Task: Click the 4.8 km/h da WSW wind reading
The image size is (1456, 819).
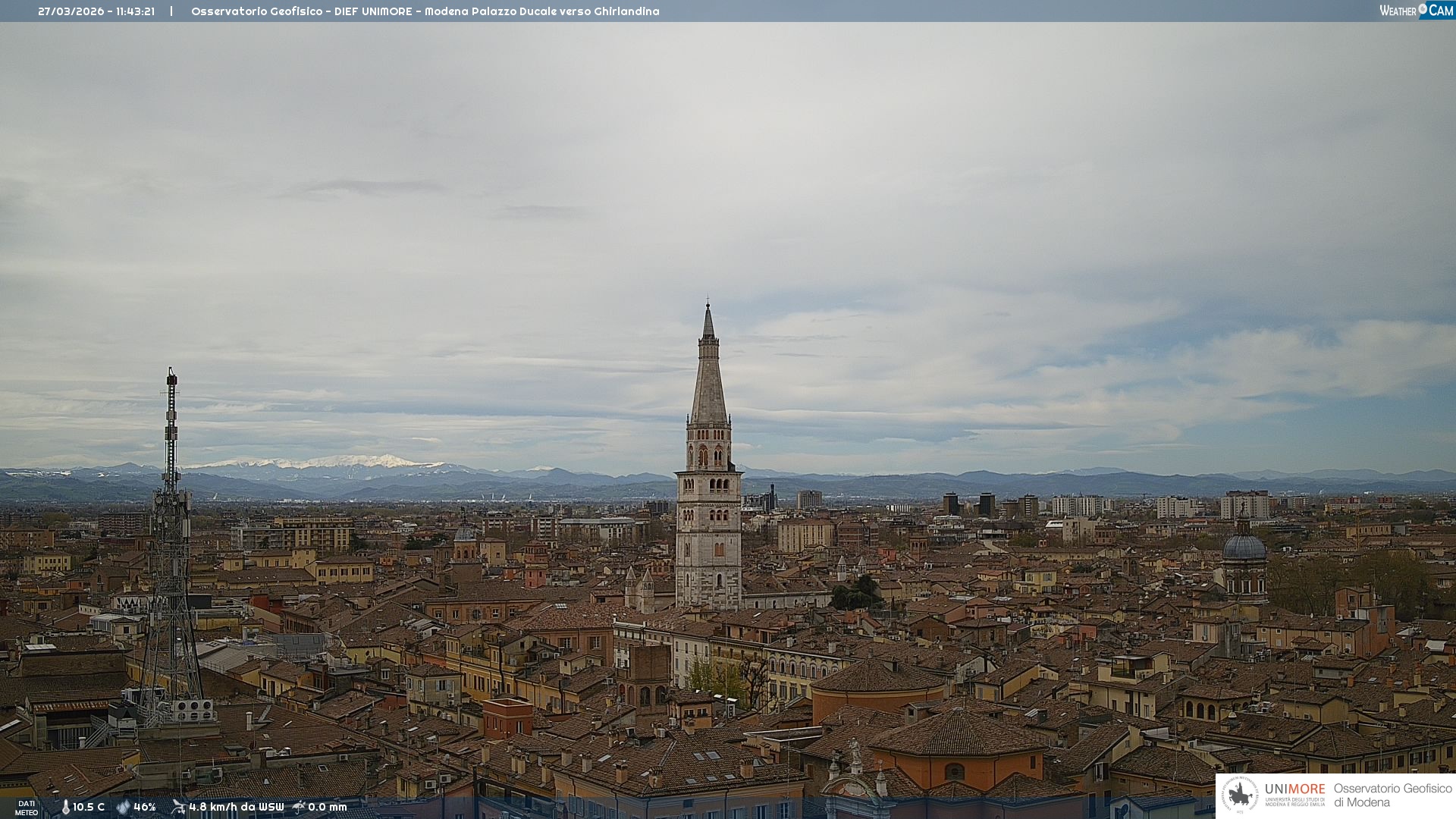Action: pyautogui.click(x=236, y=807)
